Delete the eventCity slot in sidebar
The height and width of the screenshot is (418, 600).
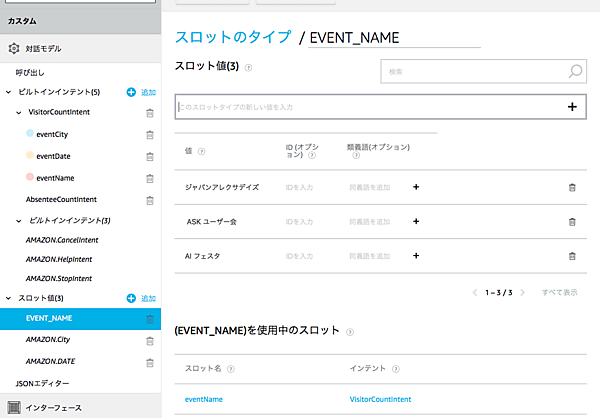pos(149,134)
